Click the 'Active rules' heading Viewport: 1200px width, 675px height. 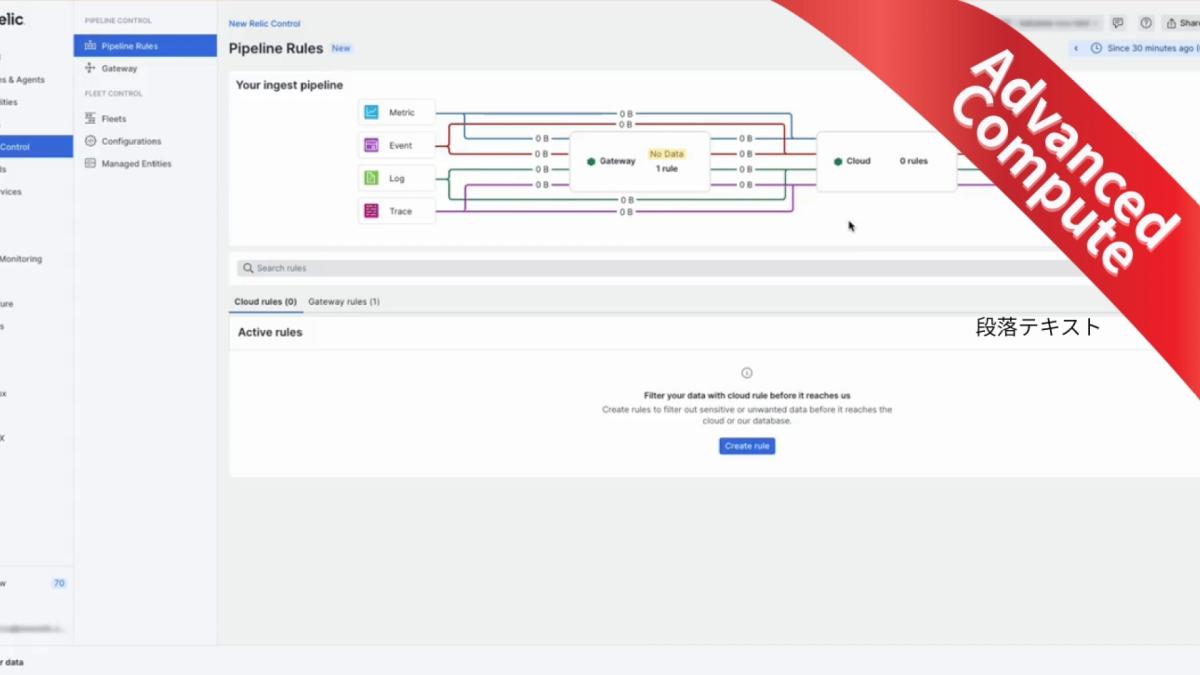(x=270, y=332)
